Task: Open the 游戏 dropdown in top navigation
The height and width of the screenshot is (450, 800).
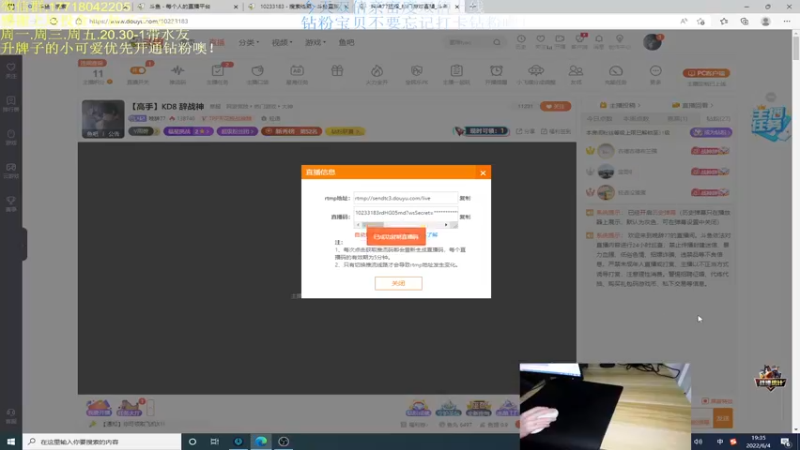Action: click(315, 42)
